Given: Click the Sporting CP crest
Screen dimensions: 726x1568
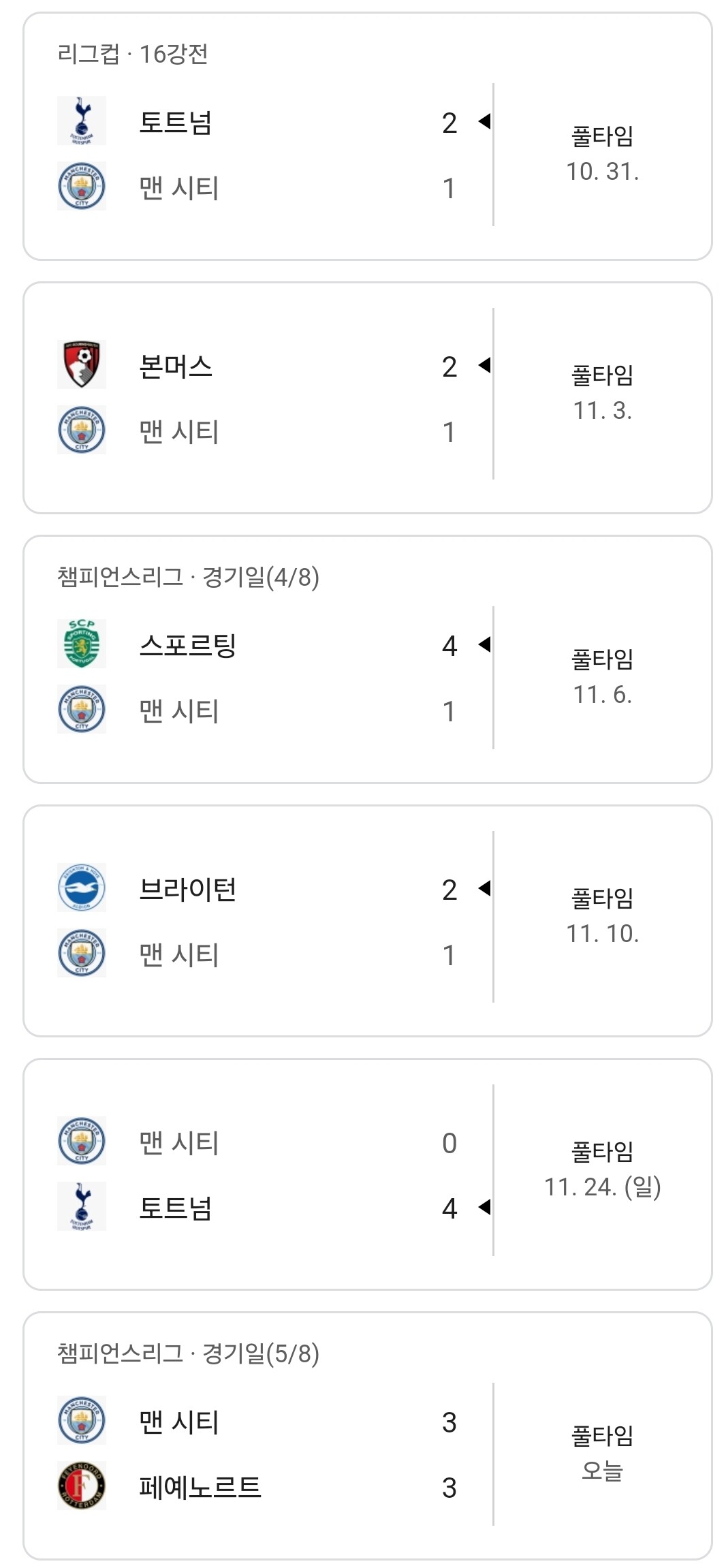Looking at the screenshot, I should pyautogui.click(x=82, y=644).
